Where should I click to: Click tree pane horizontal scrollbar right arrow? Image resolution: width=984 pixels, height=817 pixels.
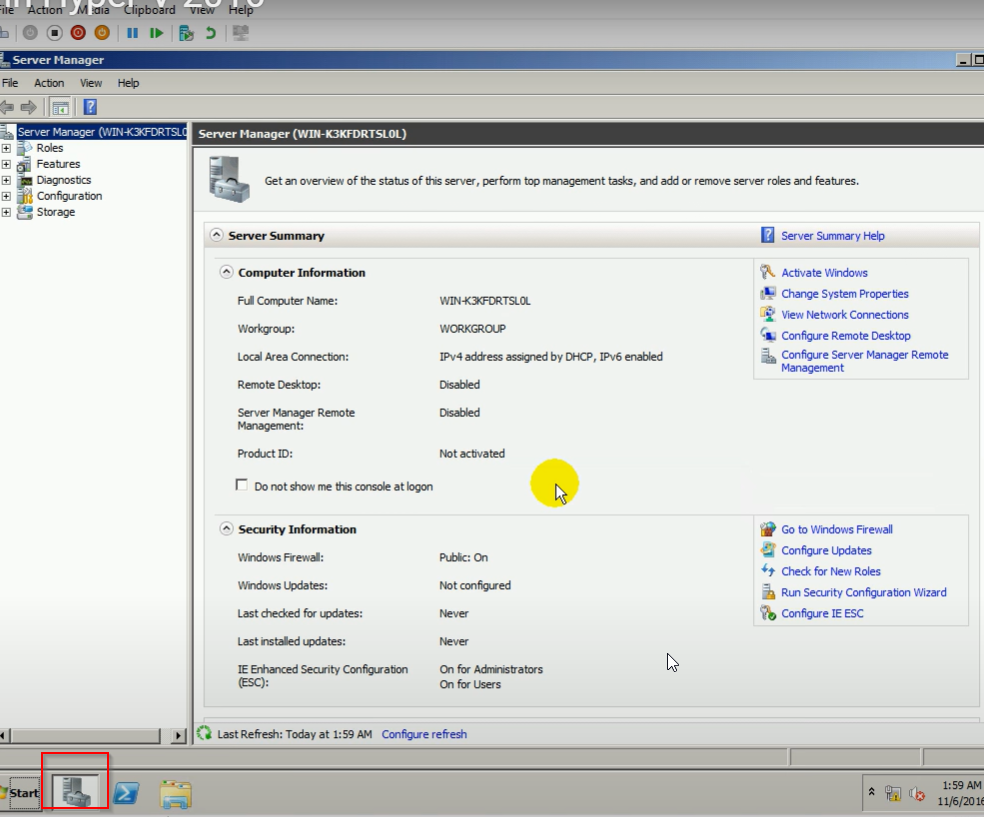179,735
